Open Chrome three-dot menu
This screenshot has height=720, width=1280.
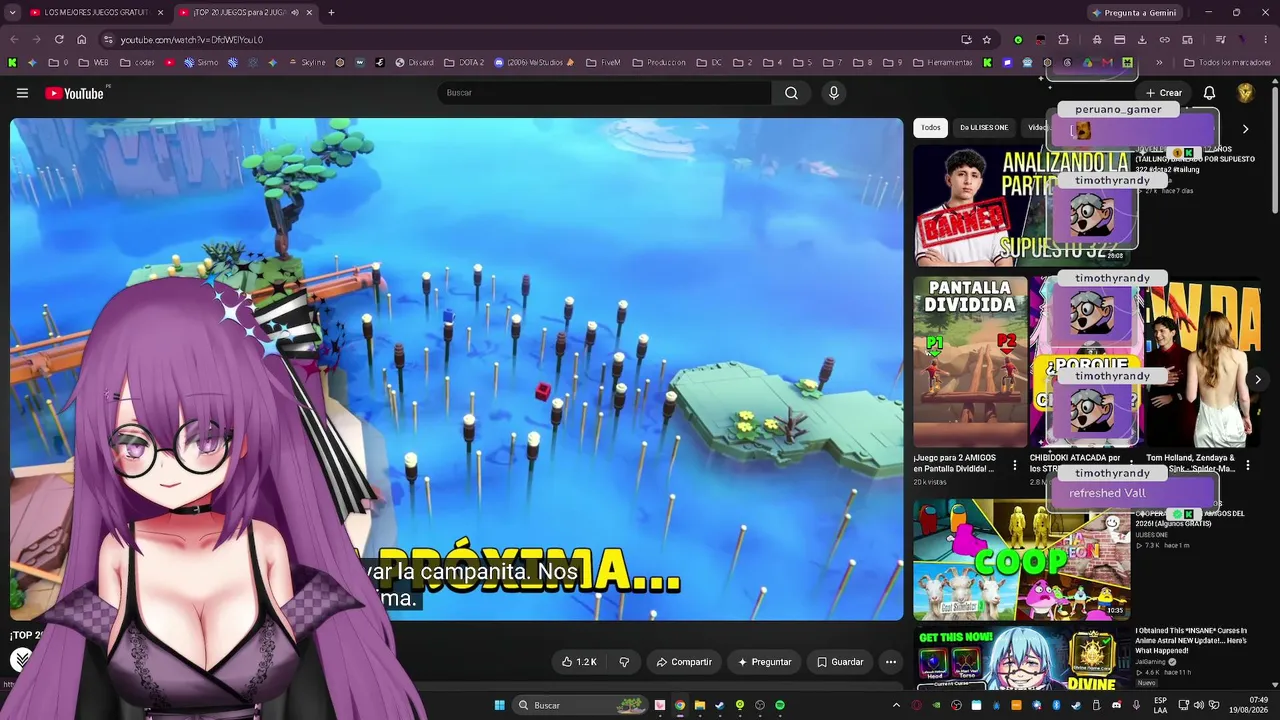click(1265, 40)
